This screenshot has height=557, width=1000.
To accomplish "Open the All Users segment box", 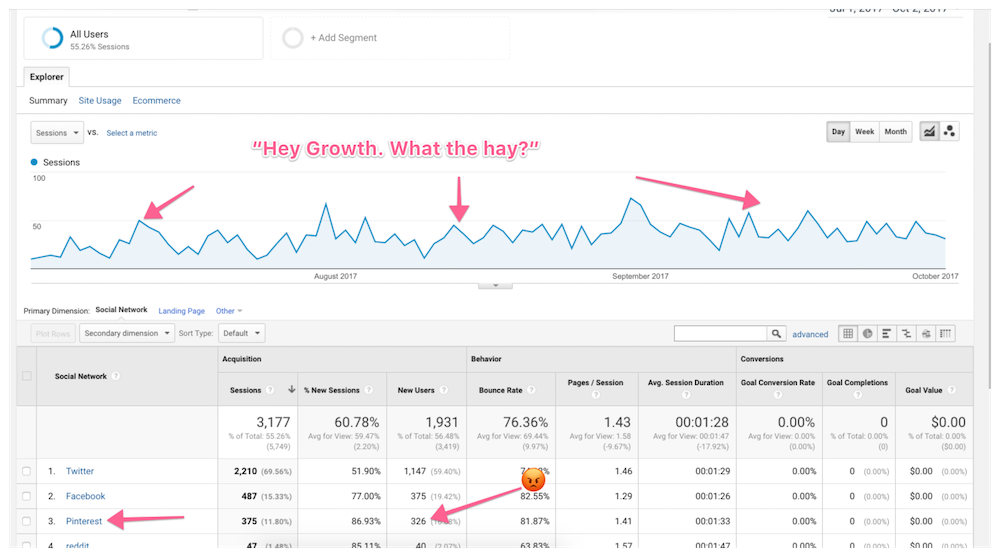I will pyautogui.click(x=143, y=38).
